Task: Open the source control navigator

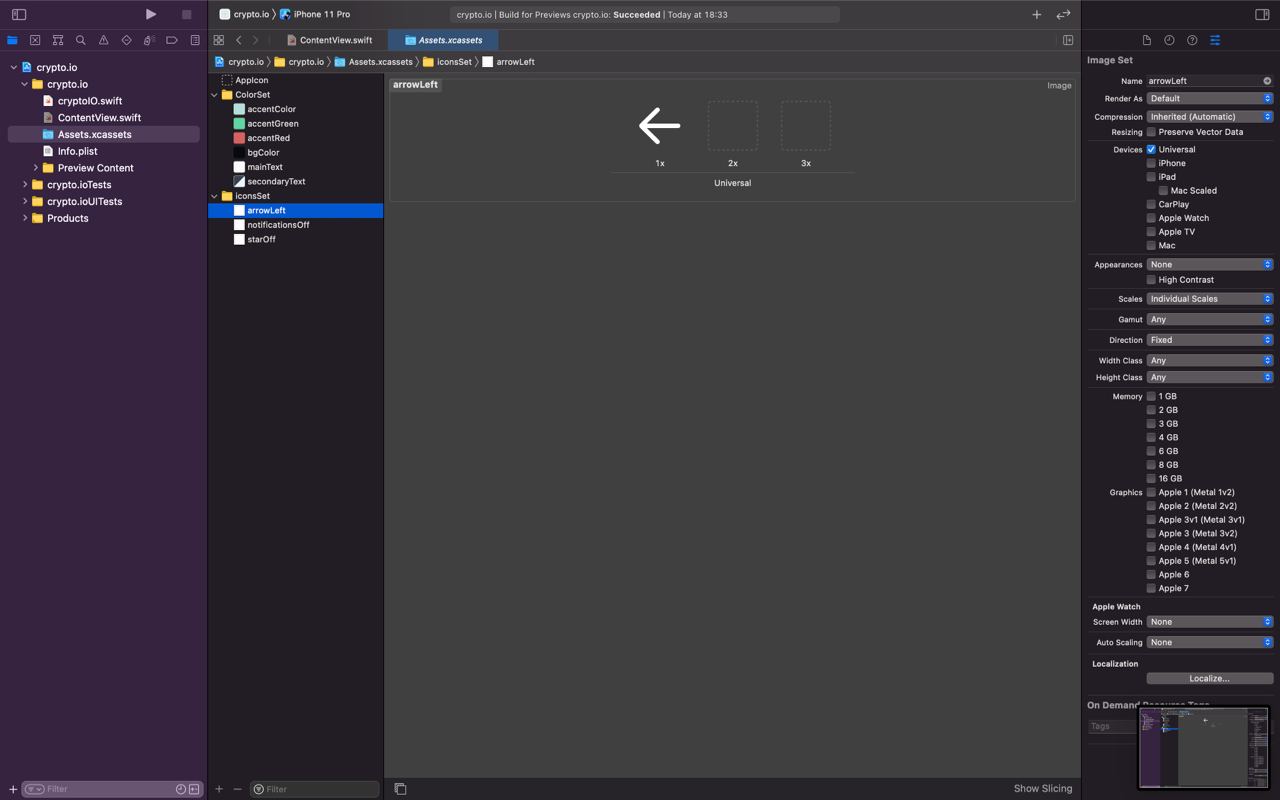Action: 35,40
